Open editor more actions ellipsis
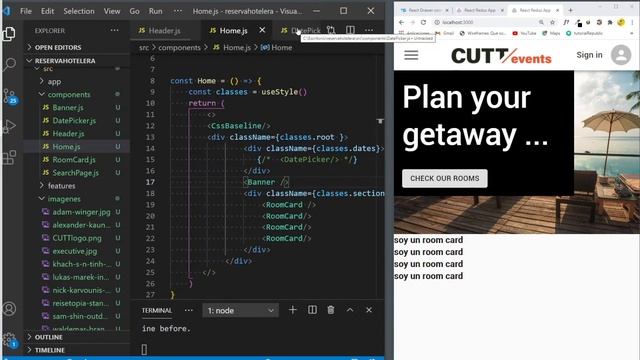 [369, 30]
